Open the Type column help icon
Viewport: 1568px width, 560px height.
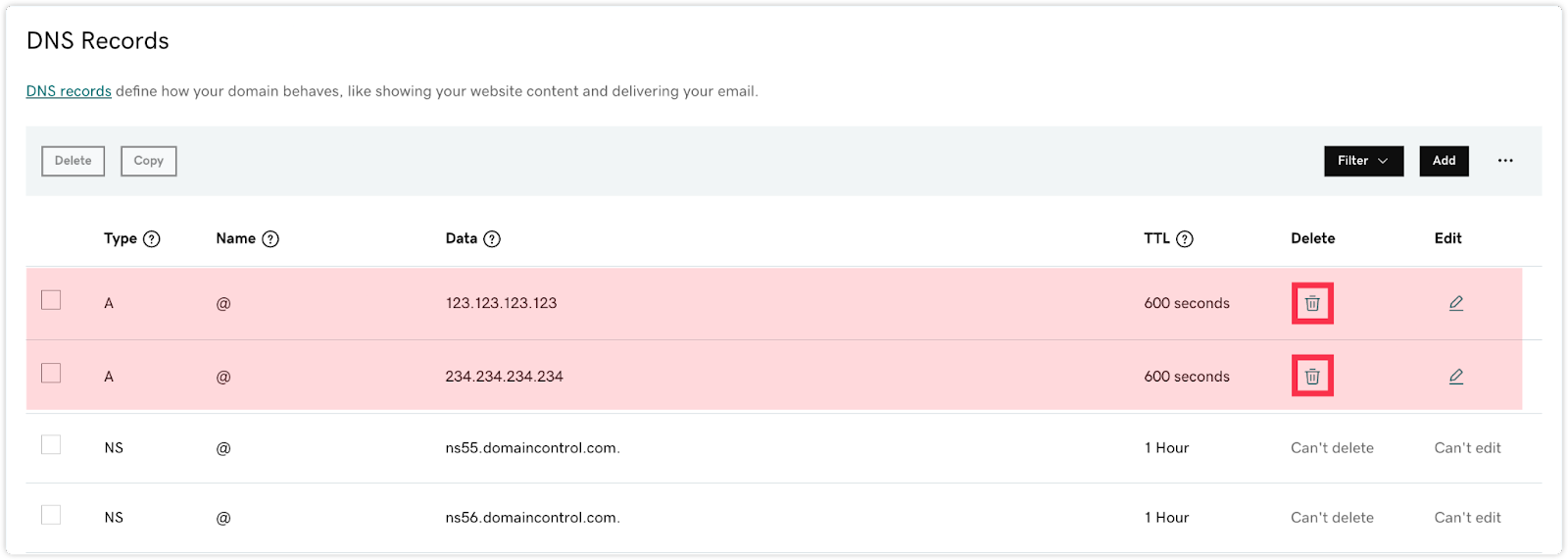[x=152, y=239]
